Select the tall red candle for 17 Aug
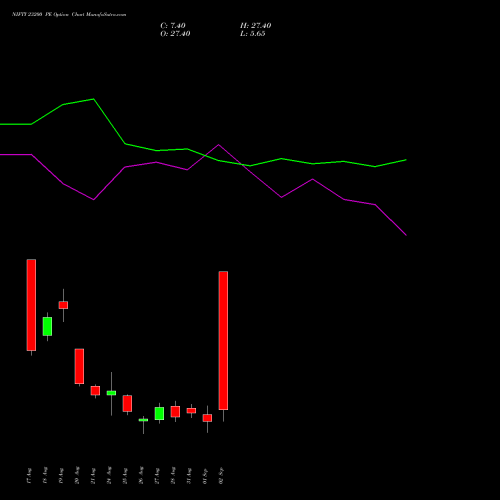Image resolution: width=500 pixels, height=500 pixels. click(x=31, y=305)
